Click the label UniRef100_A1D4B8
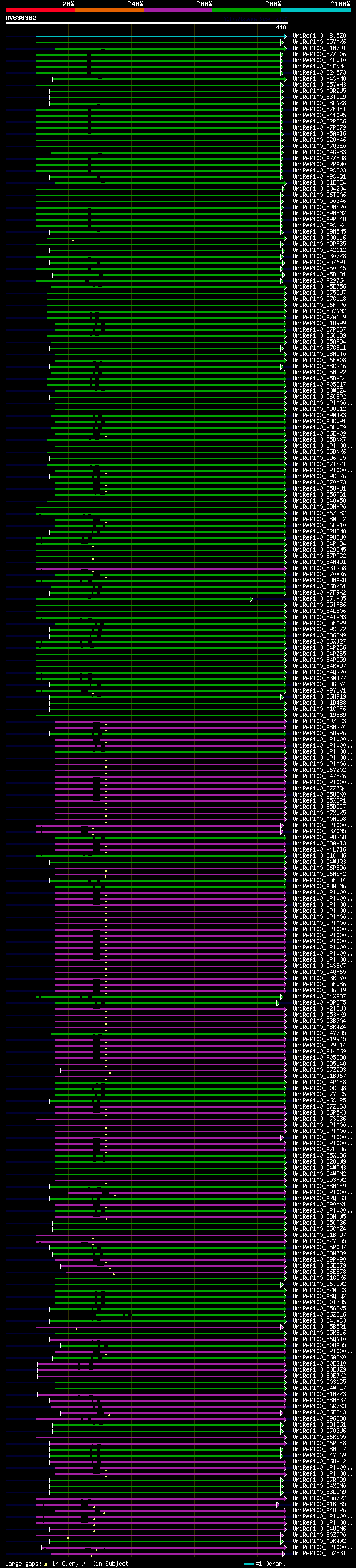The width and height of the screenshot is (356, 1568). pos(319,703)
